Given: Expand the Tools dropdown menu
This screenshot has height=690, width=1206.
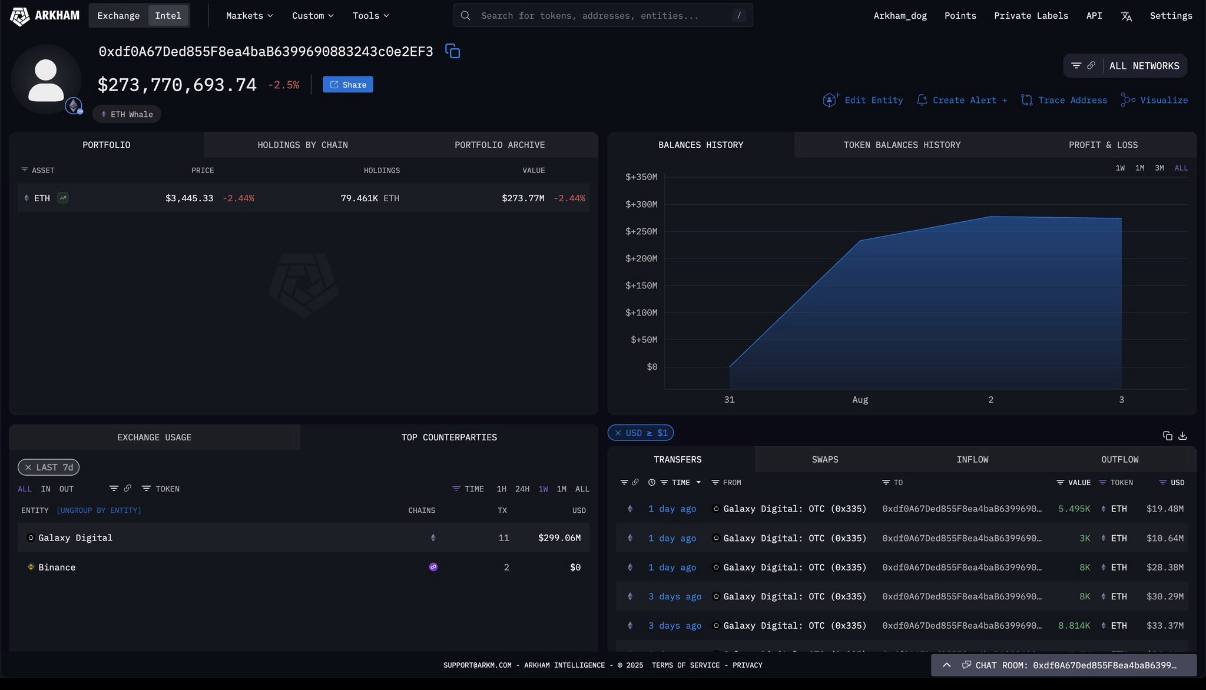Looking at the screenshot, I should click(371, 16).
